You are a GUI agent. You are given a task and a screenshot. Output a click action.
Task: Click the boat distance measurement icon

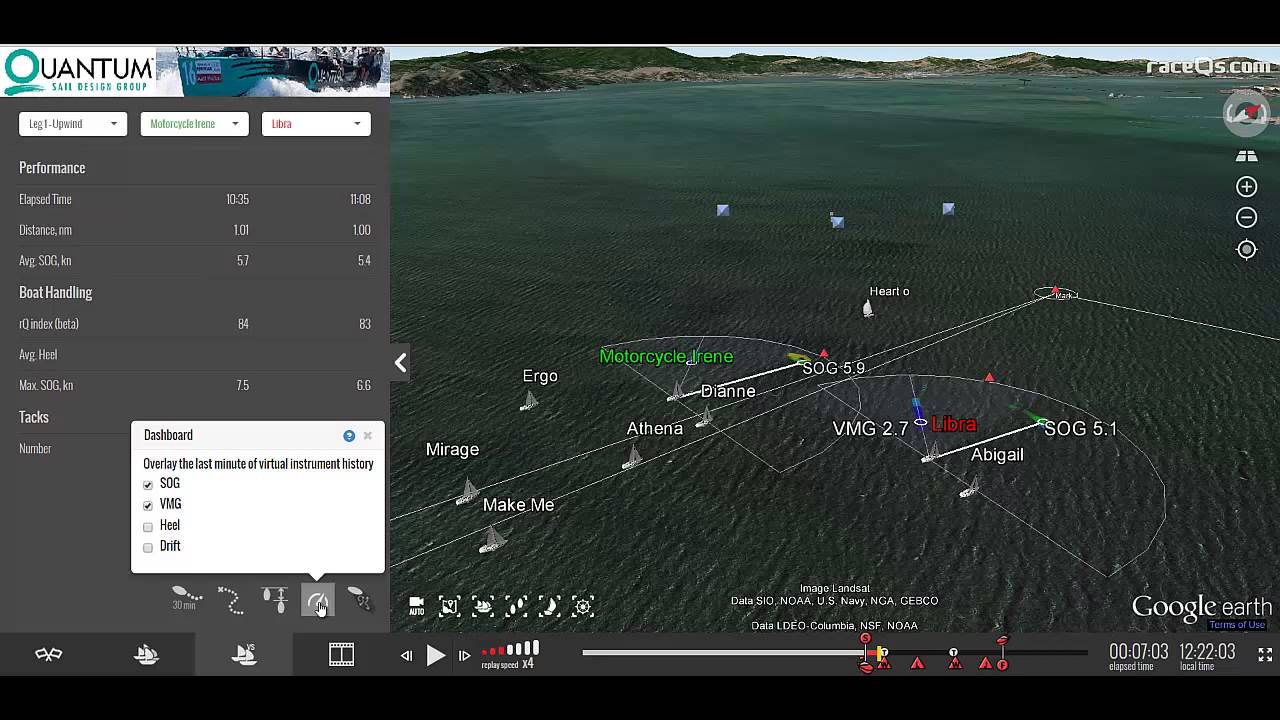tap(274, 599)
